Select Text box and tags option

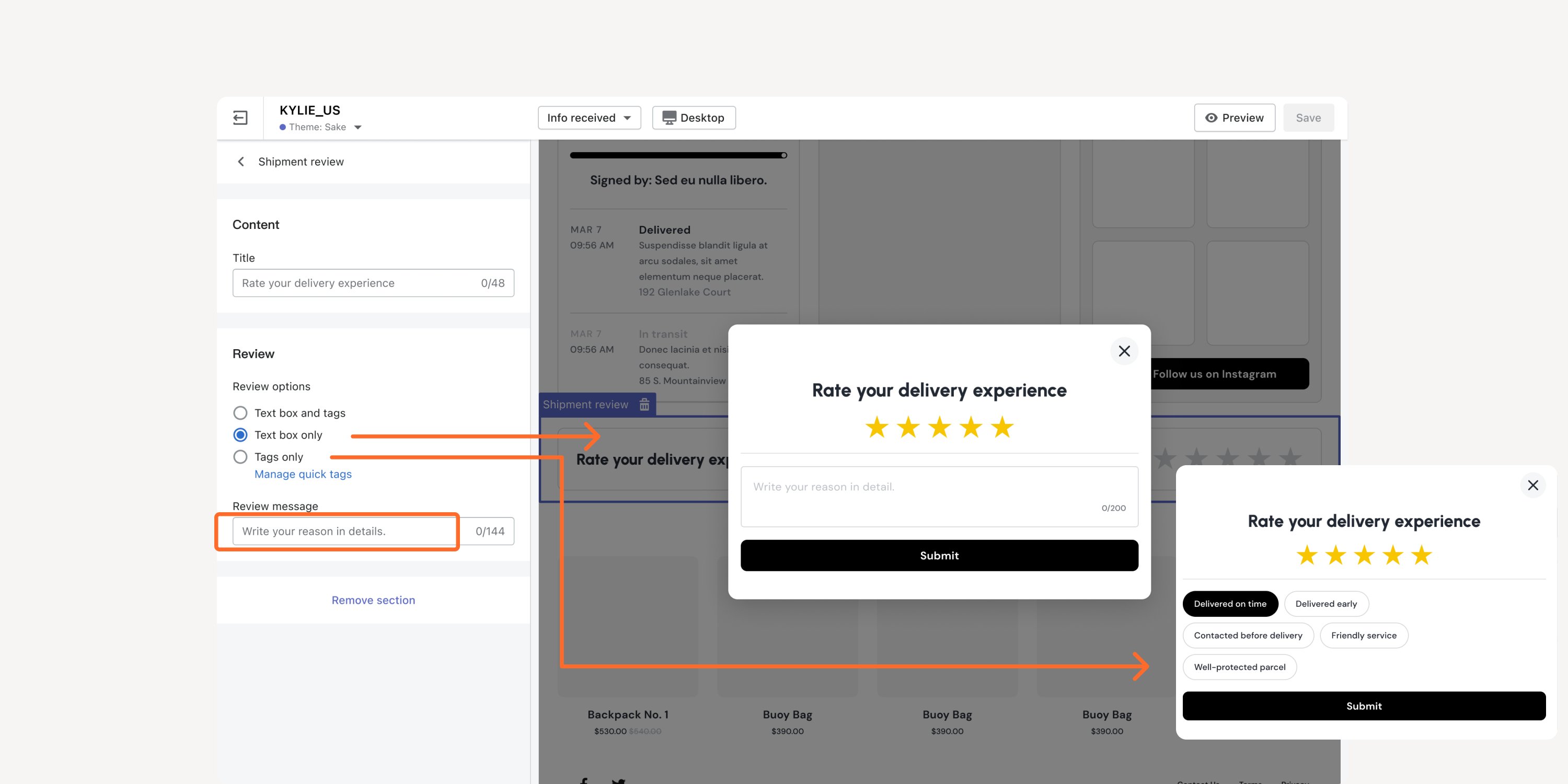tap(240, 413)
